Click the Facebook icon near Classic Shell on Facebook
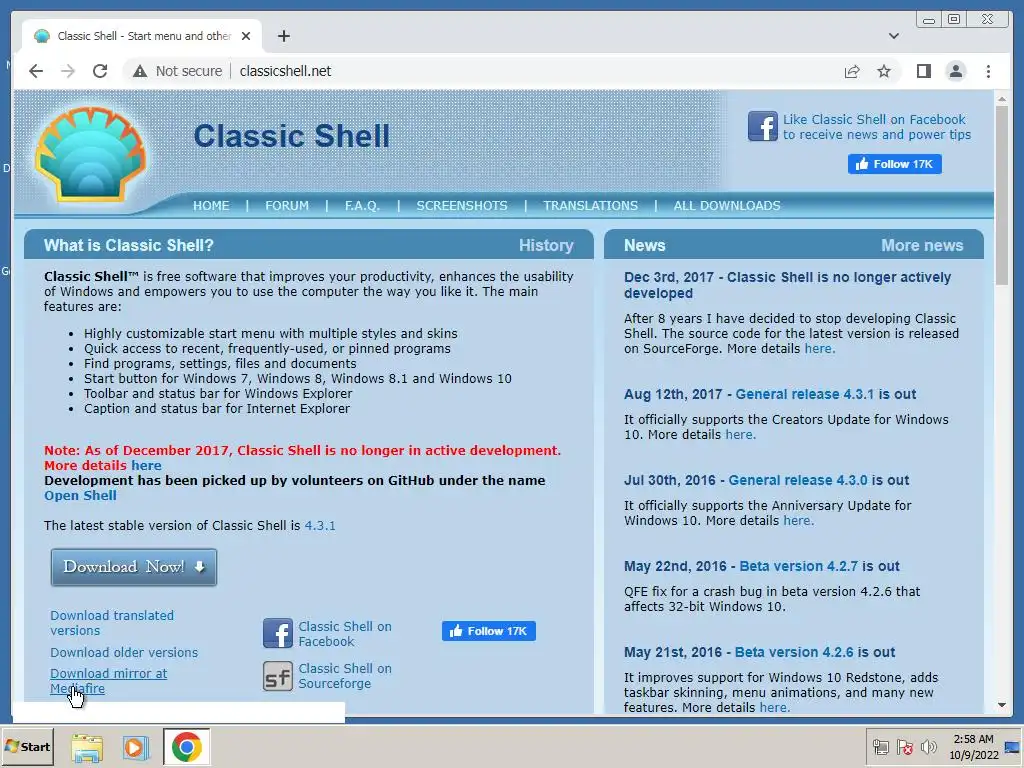1024x768 pixels. [x=278, y=633]
